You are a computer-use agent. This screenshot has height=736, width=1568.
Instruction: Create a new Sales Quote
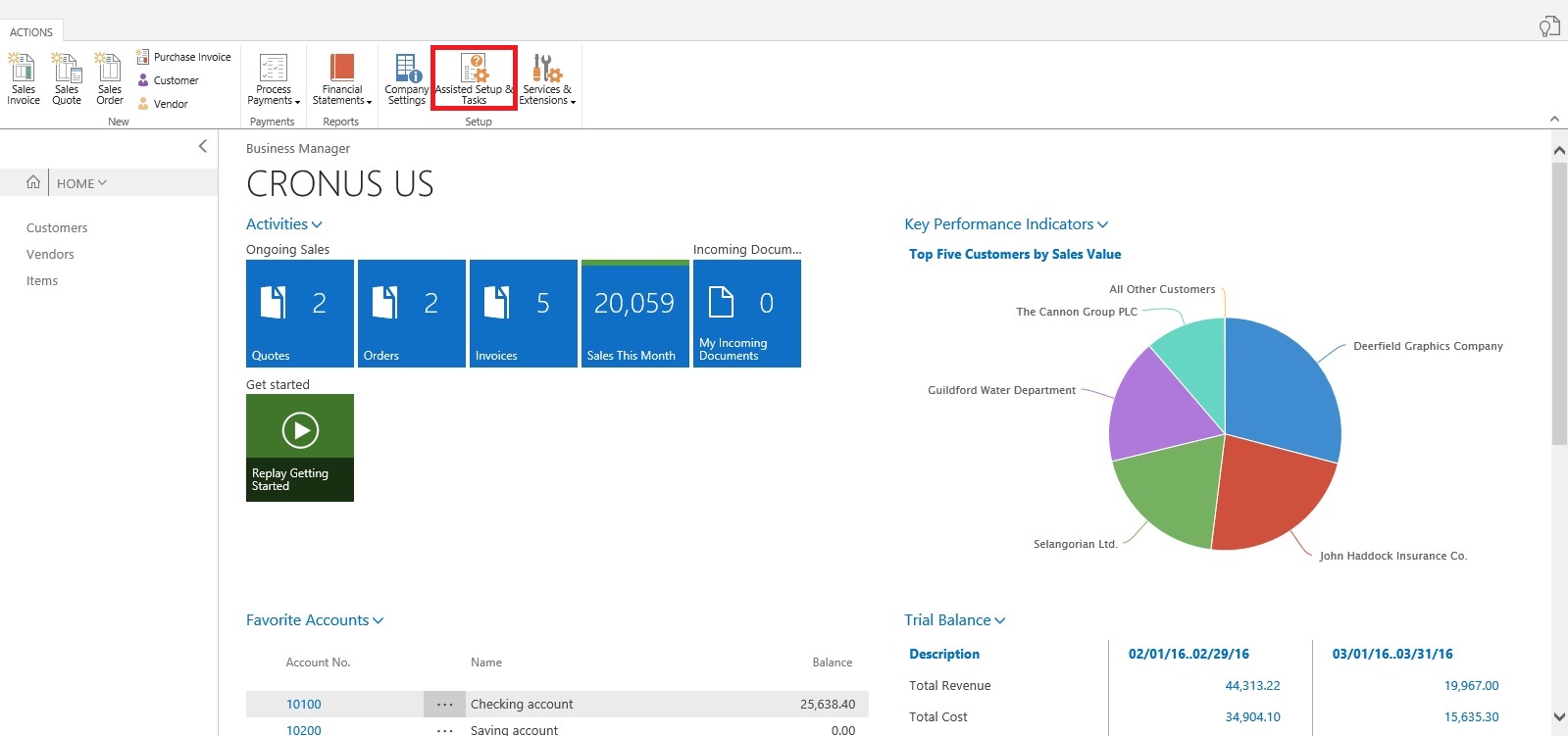coord(67,78)
